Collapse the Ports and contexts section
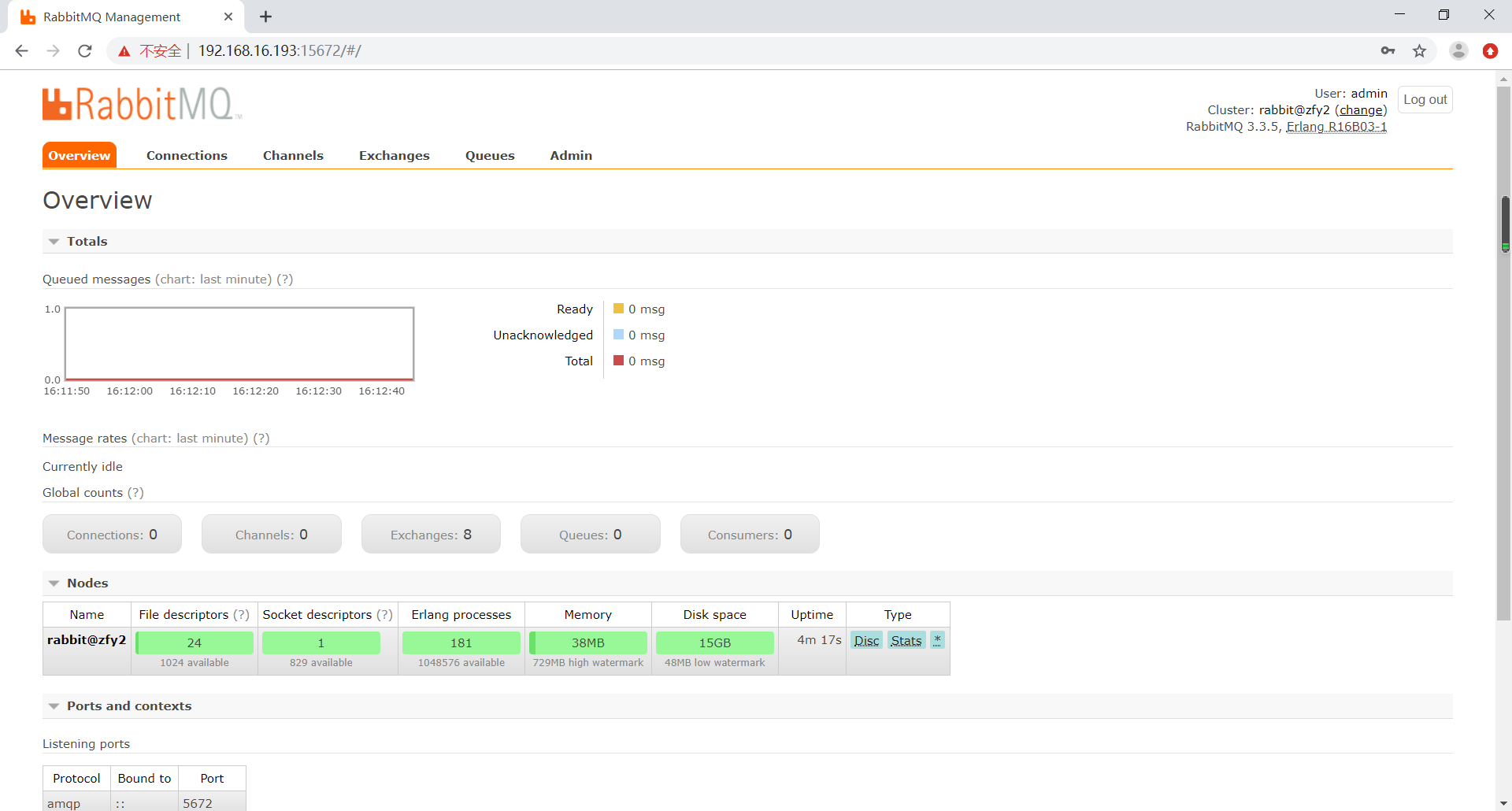 tap(54, 706)
